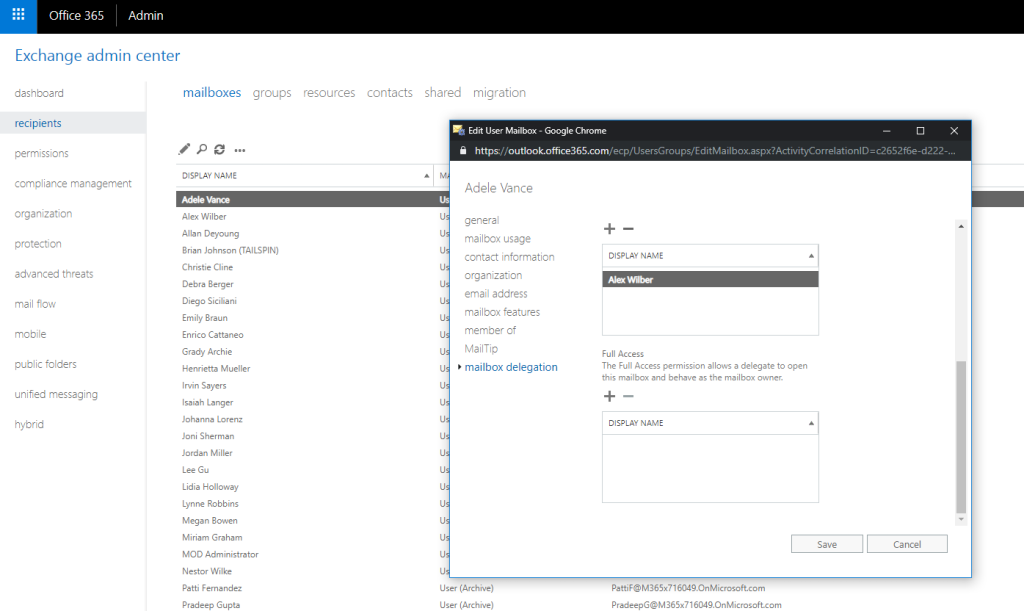Open the migration tab
This screenshot has width=1024, height=611.
497,92
